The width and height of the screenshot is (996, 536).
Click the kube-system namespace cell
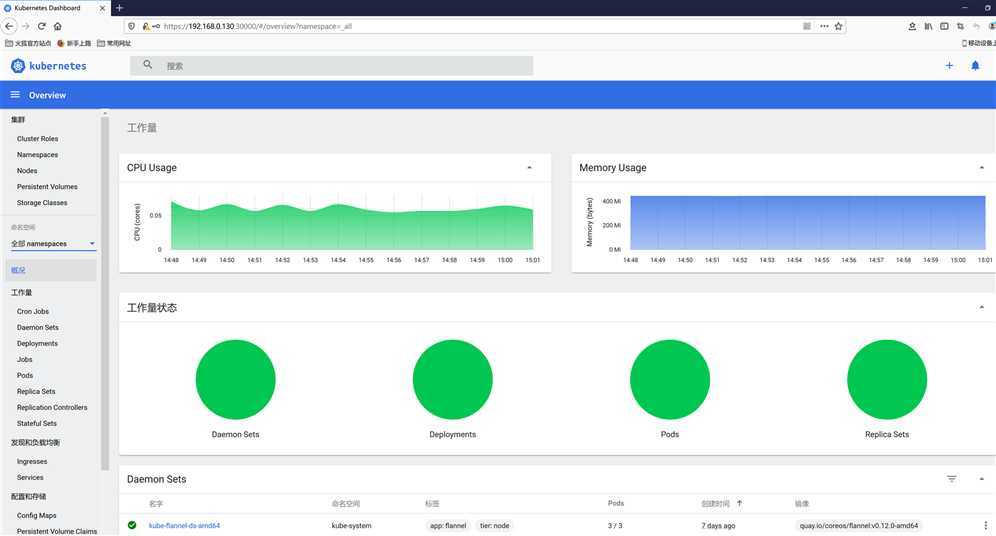tap(351, 525)
